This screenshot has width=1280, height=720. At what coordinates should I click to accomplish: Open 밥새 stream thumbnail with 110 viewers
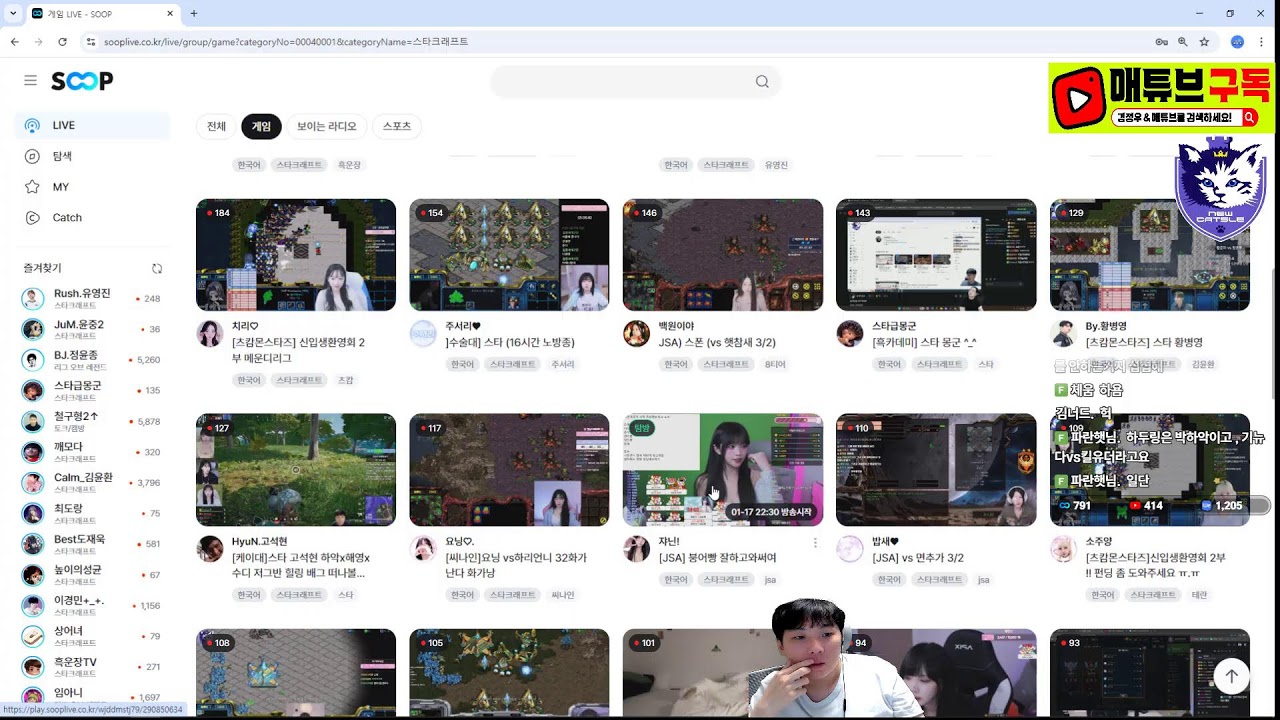click(936, 470)
